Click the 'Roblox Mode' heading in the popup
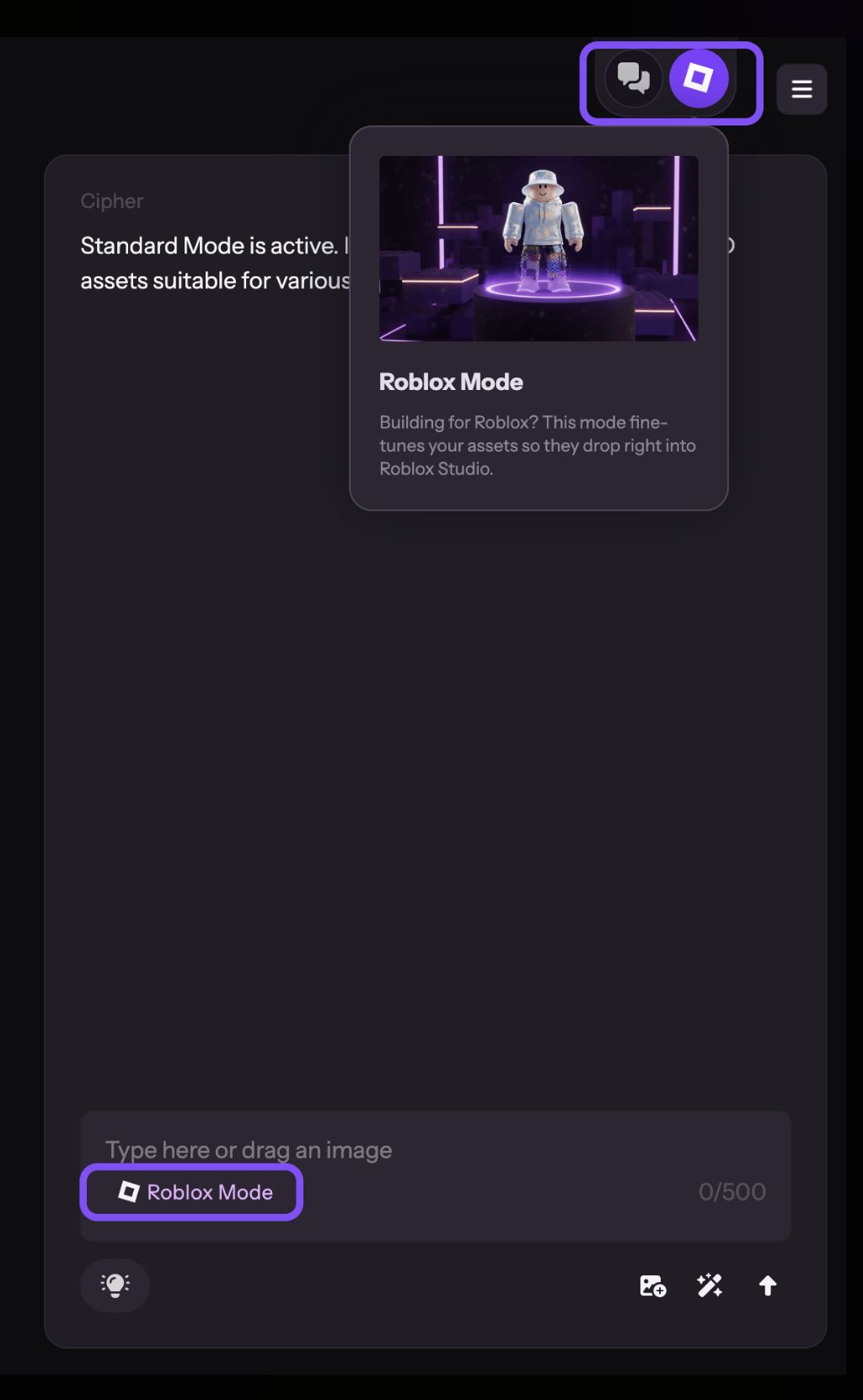Screen dimensions: 863x1400 click(x=451, y=382)
